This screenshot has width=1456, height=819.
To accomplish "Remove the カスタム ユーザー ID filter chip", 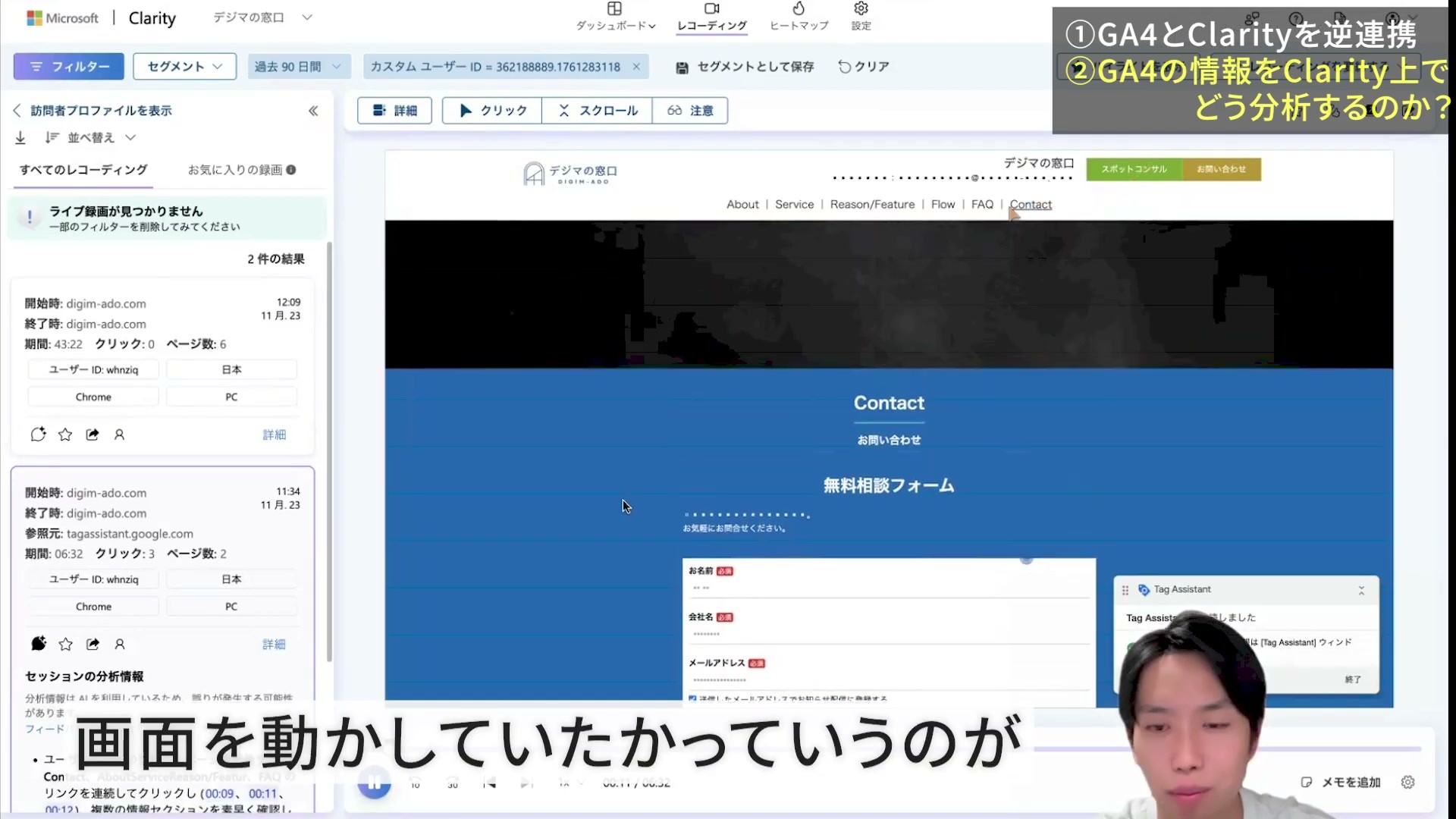I will pos(636,67).
